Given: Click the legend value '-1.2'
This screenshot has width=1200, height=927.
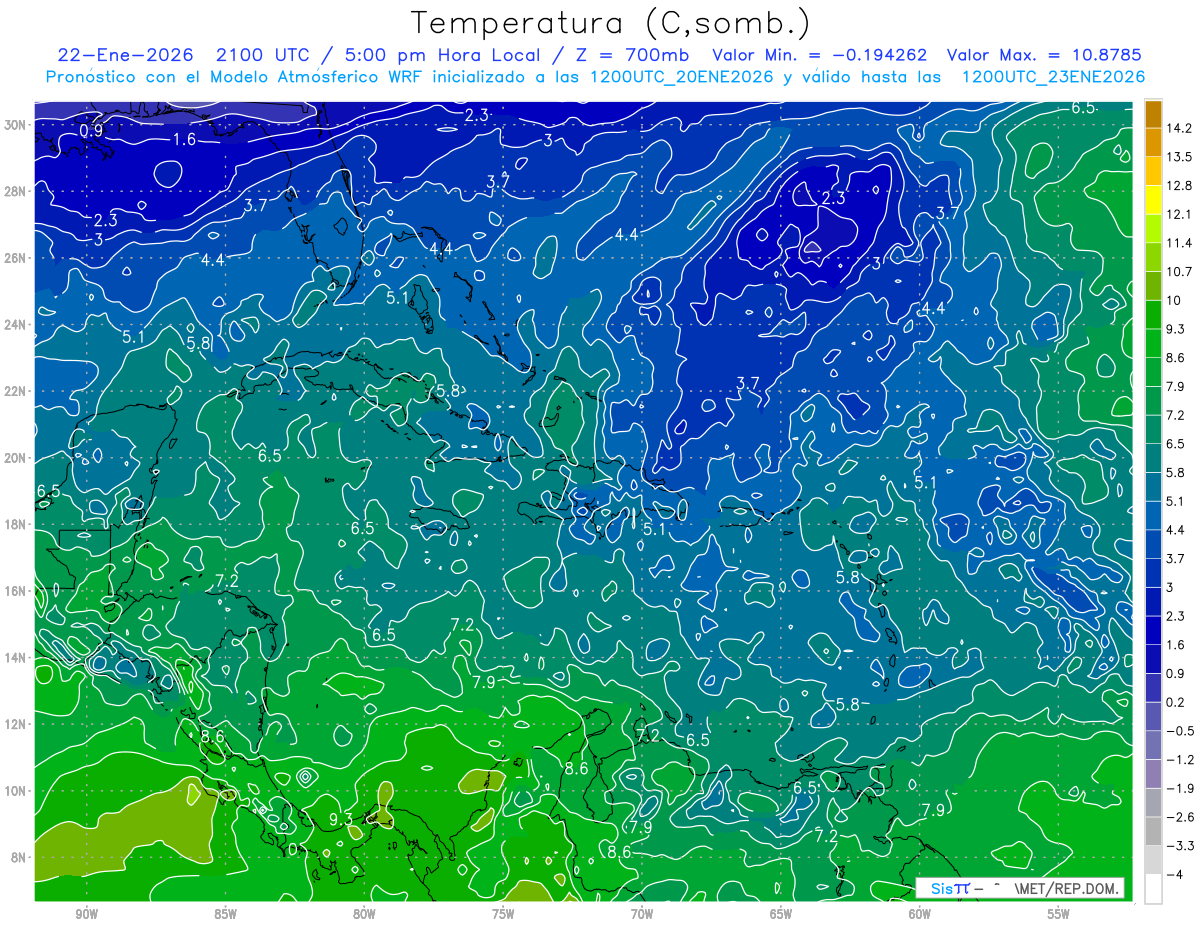Looking at the screenshot, I should point(1178,760).
